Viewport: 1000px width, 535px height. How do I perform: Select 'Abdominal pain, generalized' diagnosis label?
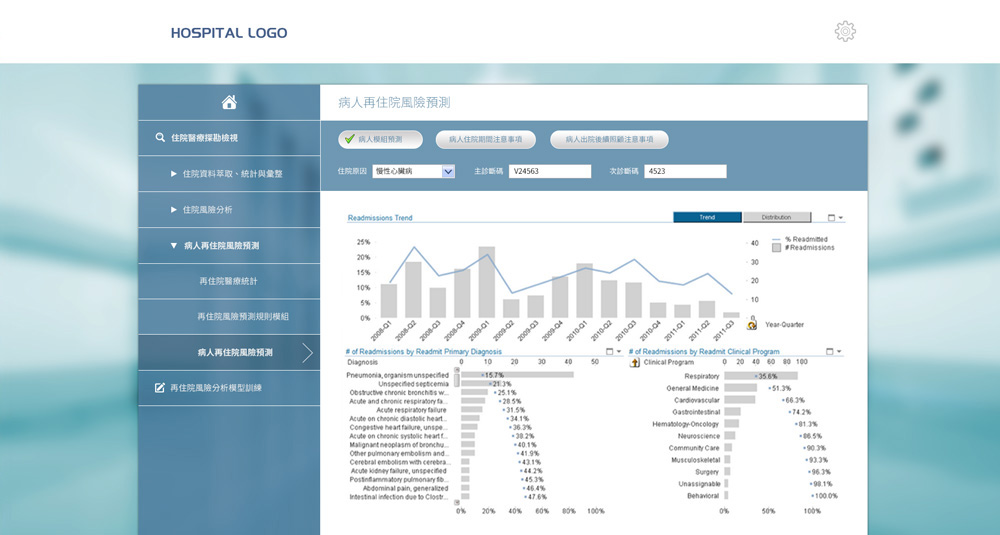(406, 488)
